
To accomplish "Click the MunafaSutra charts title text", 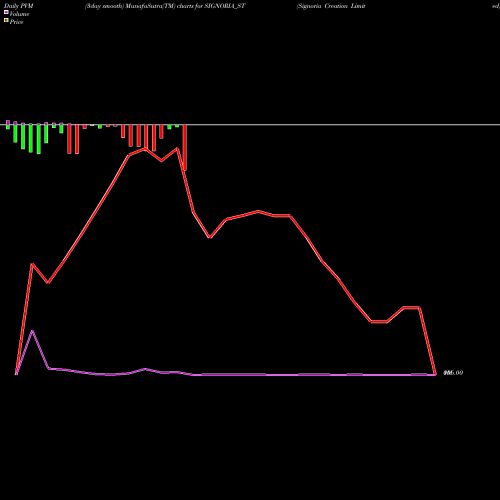I will tap(165, 6).
